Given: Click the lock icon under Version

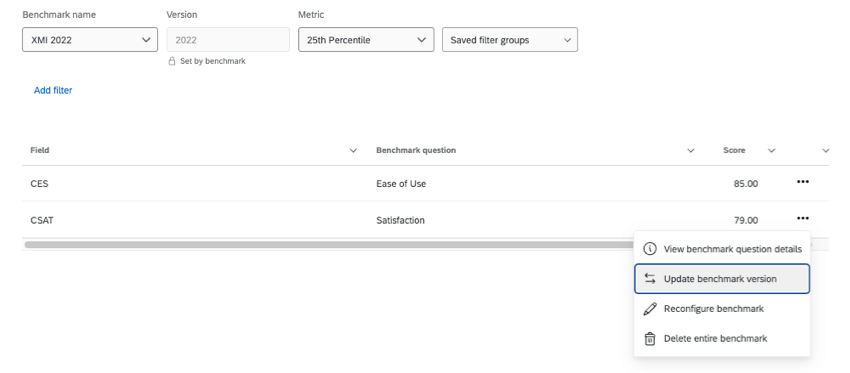Looking at the screenshot, I should pyautogui.click(x=172, y=61).
